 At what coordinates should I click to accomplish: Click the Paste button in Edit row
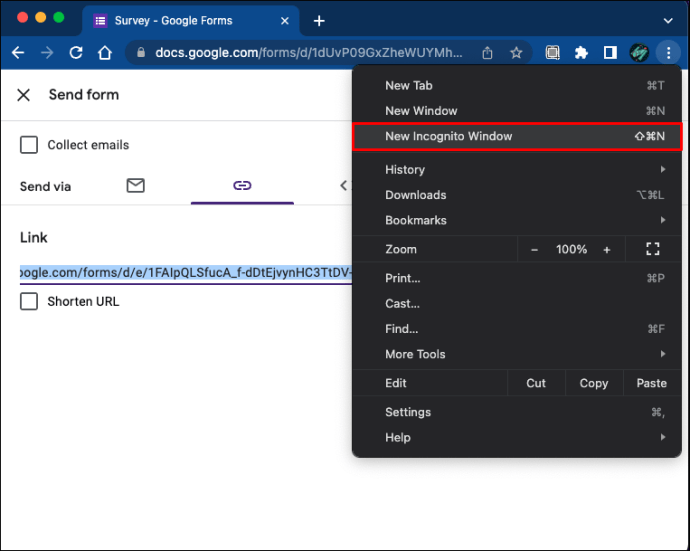coord(651,383)
